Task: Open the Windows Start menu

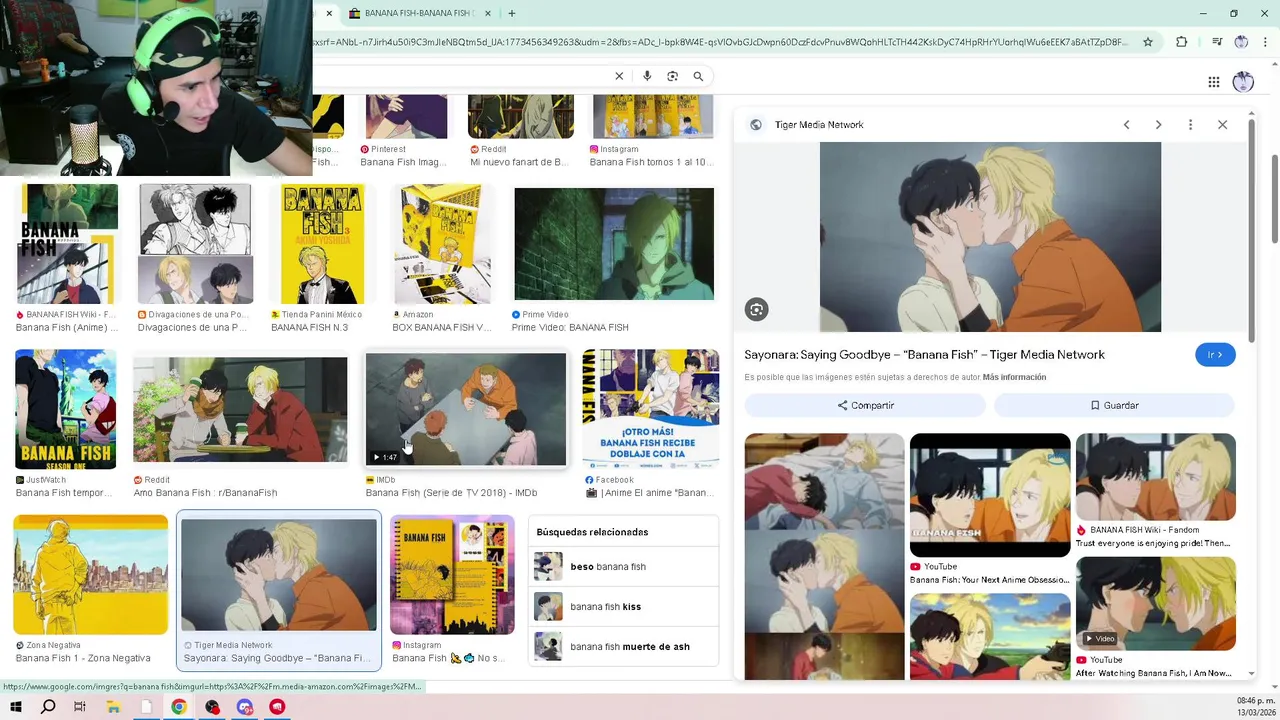Action: tap(15, 707)
